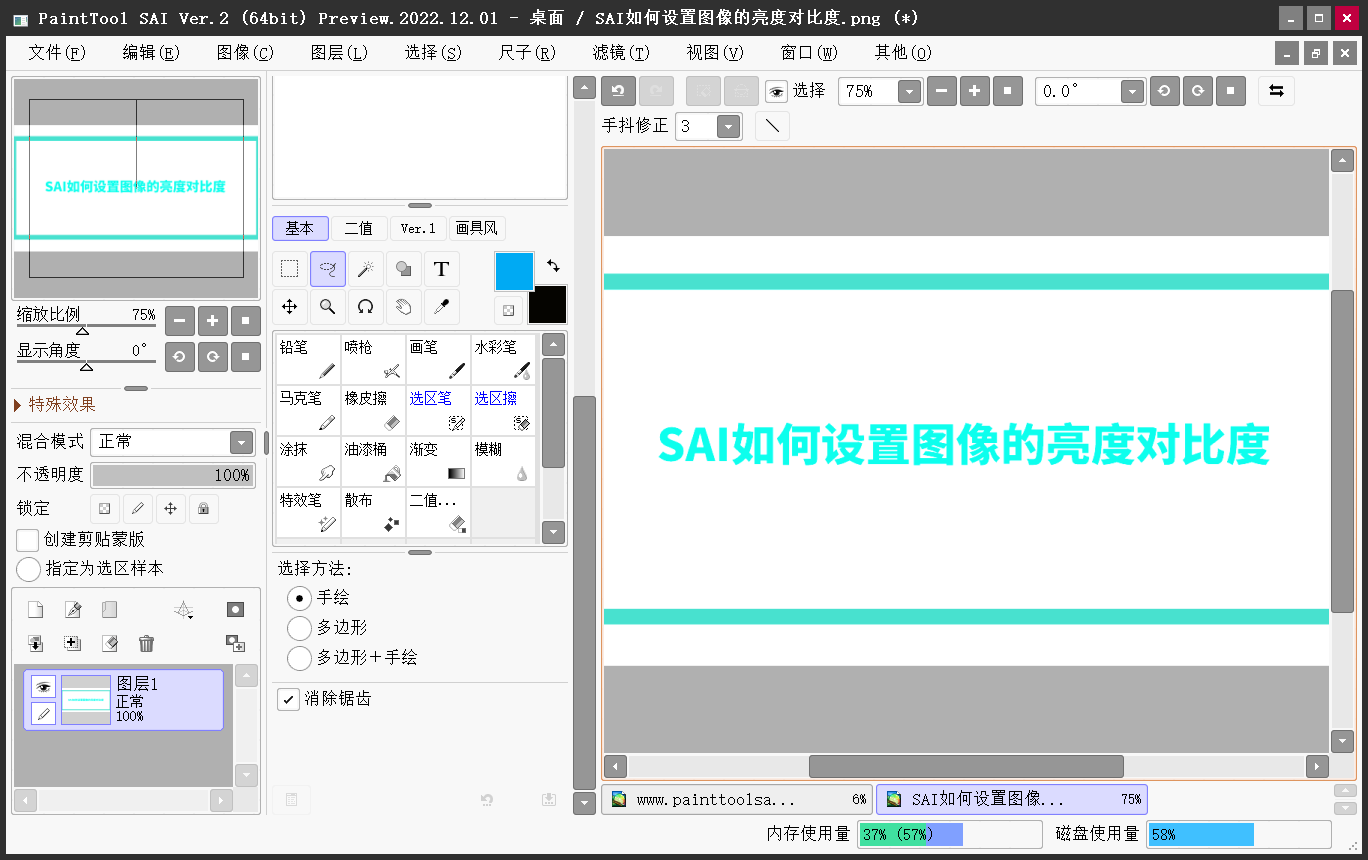This screenshot has width=1368, height=860.
Task: Adjust the 不透明度 opacity slider
Action: (173, 475)
